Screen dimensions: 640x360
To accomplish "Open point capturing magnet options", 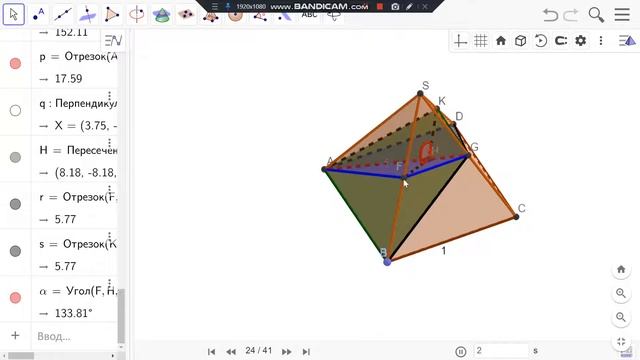I will pos(561,41).
